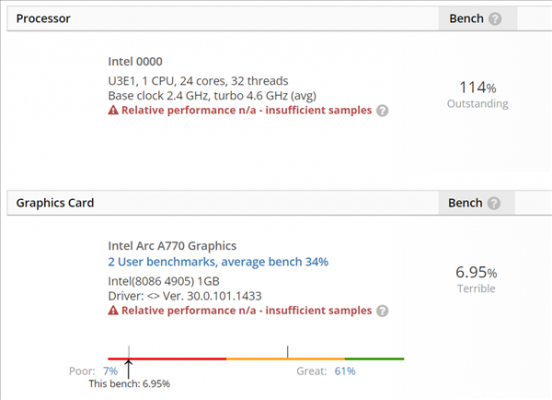Select the Graphics Card section header
This screenshot has width=552, height=400.
(x=55, y=203)
